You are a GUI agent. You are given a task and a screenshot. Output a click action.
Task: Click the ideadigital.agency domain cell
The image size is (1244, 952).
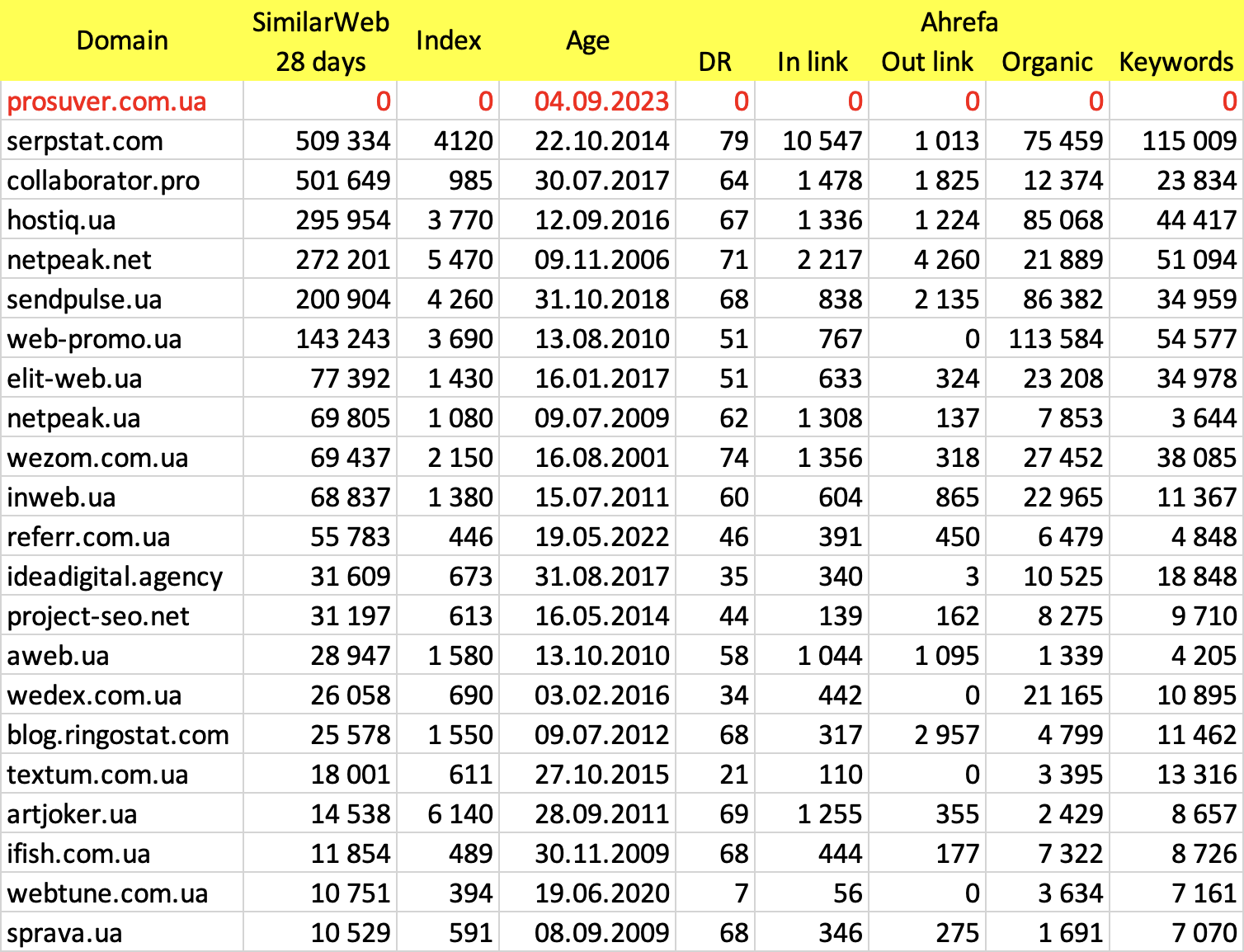(115, 577)
